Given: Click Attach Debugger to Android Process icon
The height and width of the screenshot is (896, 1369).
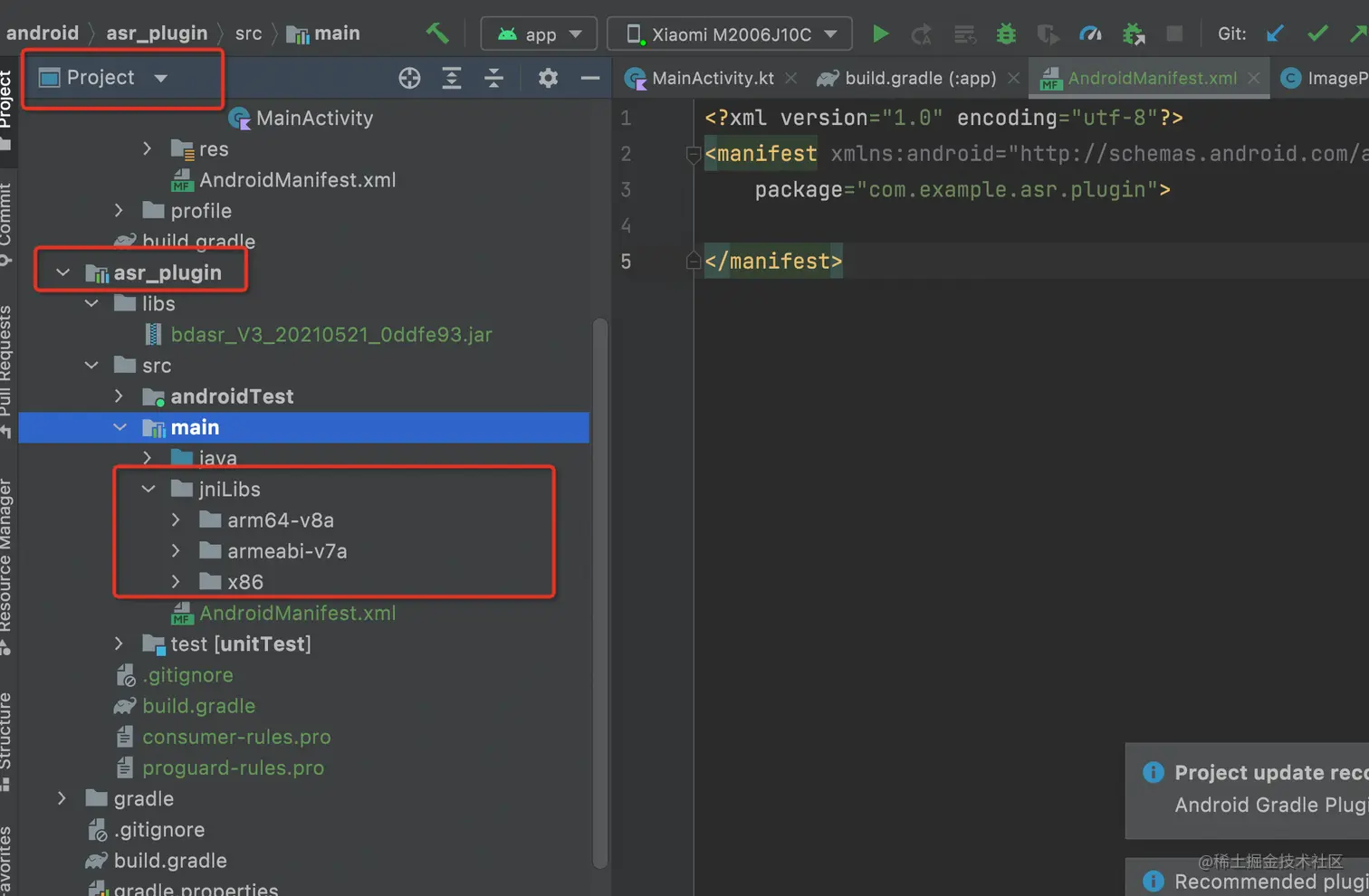Looking at the screenshot, I should [1134, 34].
